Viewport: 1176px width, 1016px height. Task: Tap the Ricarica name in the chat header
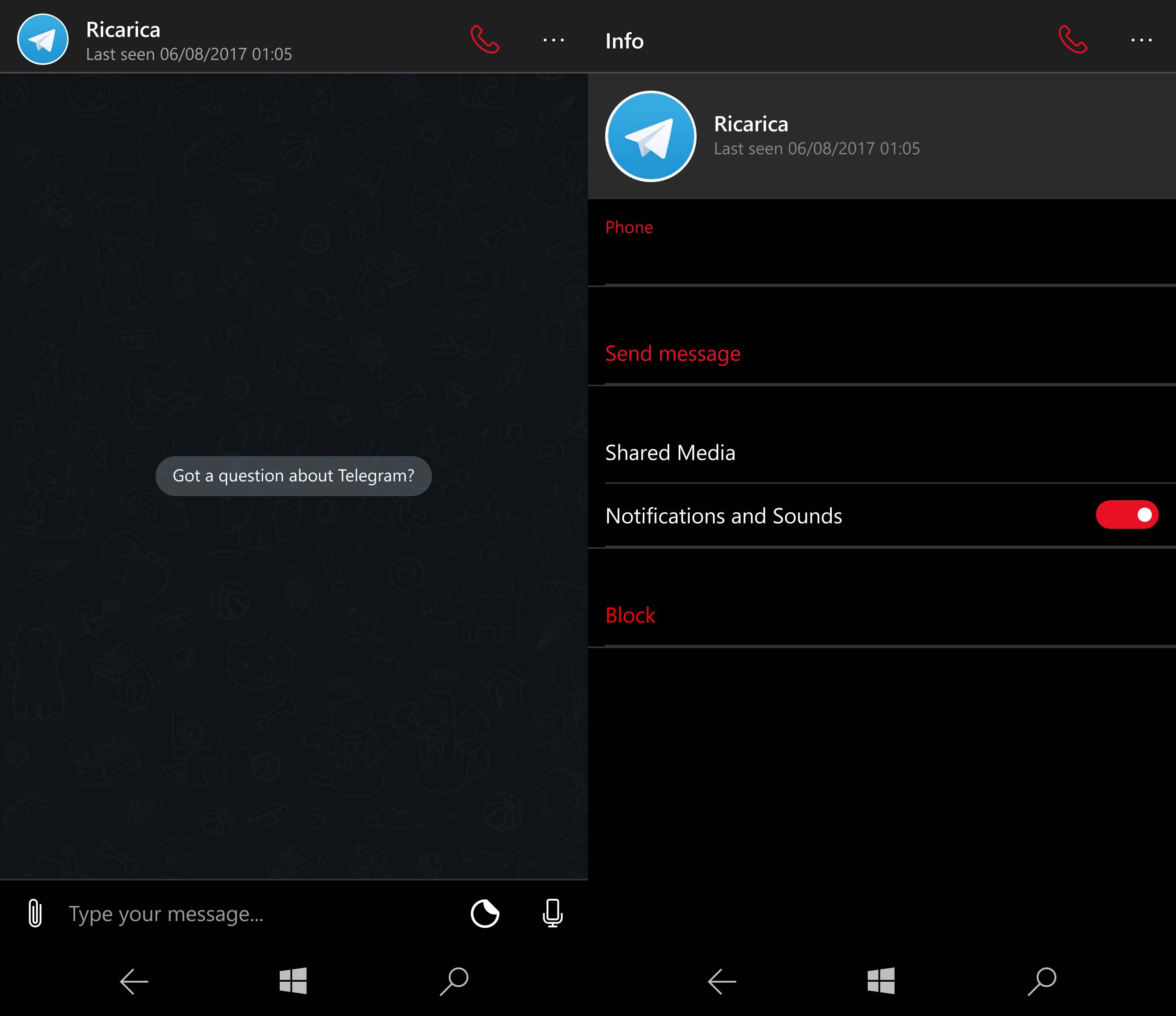[x=123, y=29]
